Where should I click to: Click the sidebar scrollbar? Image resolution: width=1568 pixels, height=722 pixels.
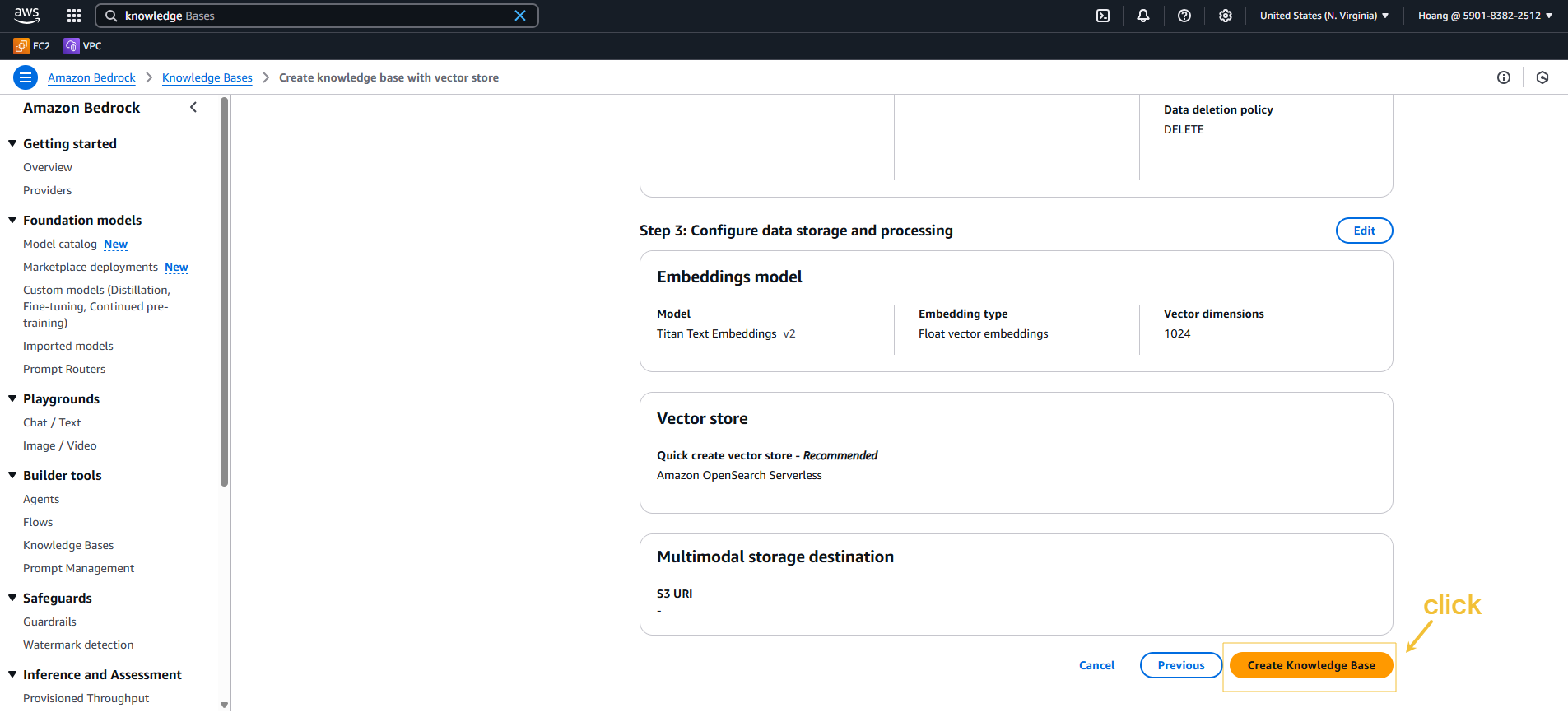pos(224,292)
